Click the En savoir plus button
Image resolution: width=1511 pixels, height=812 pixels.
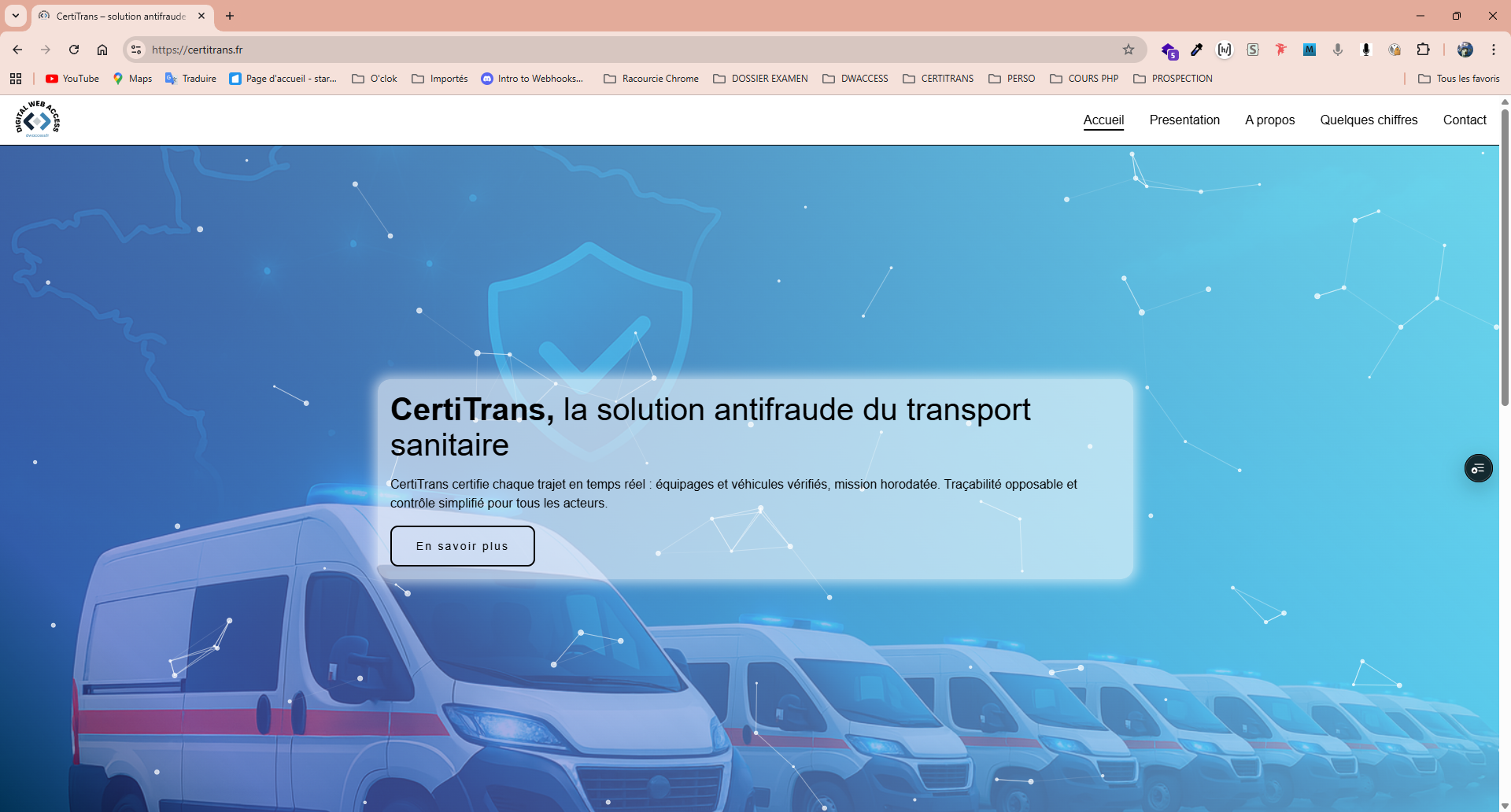(x=463, y=546)
